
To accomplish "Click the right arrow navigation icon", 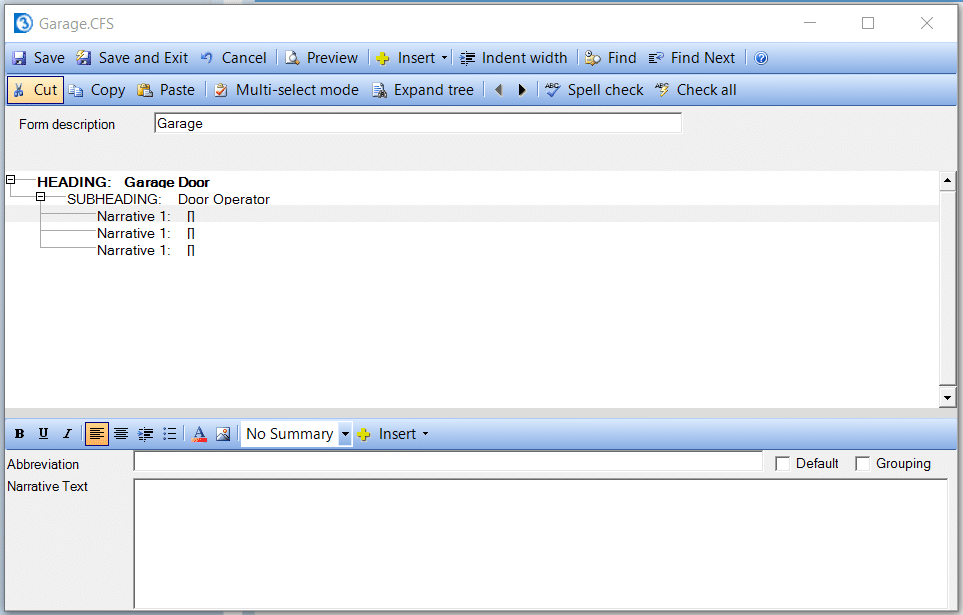I will (x=521, y=90).
